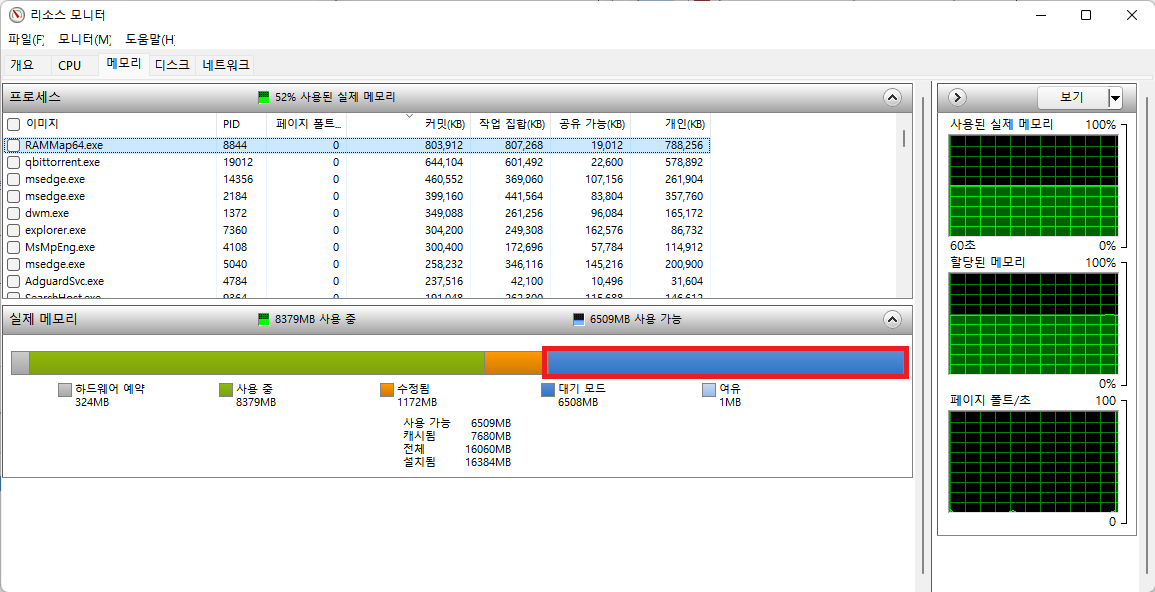Check the qbittorrent.exe process checkbox
1155x592 pixels.
click(x=13, y=162)
